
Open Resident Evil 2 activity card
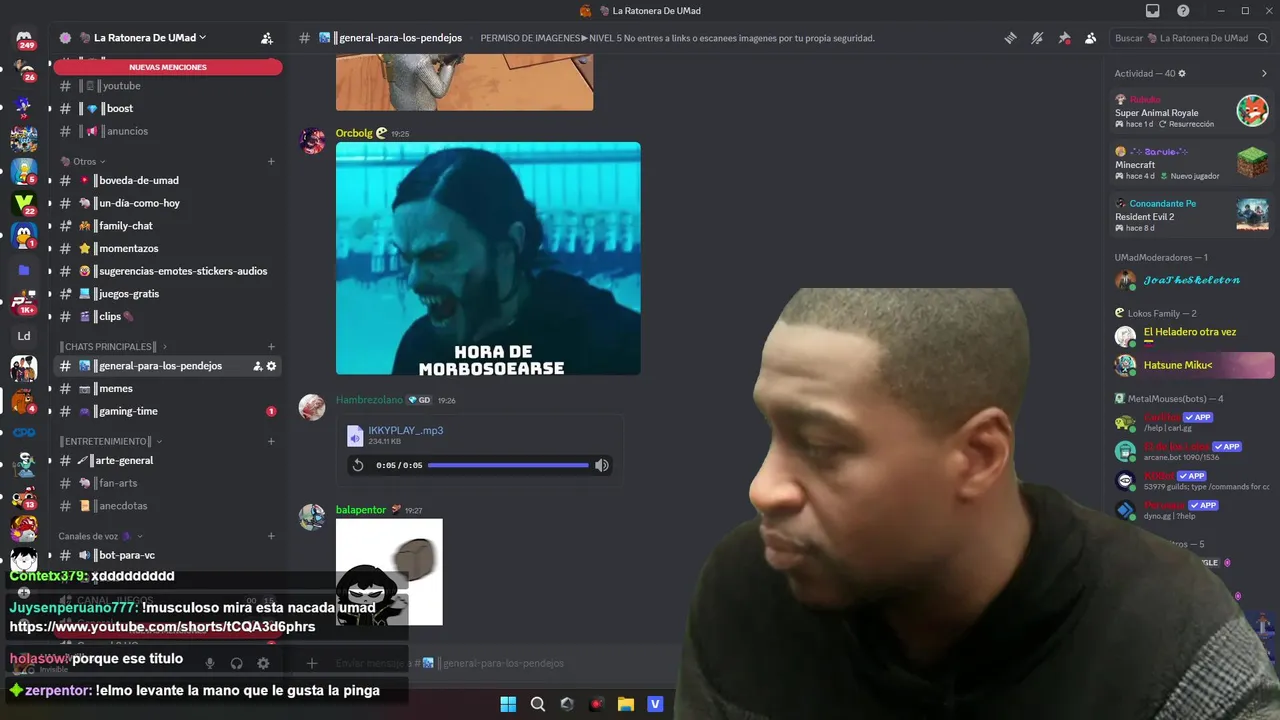(x=1192, y=215)
